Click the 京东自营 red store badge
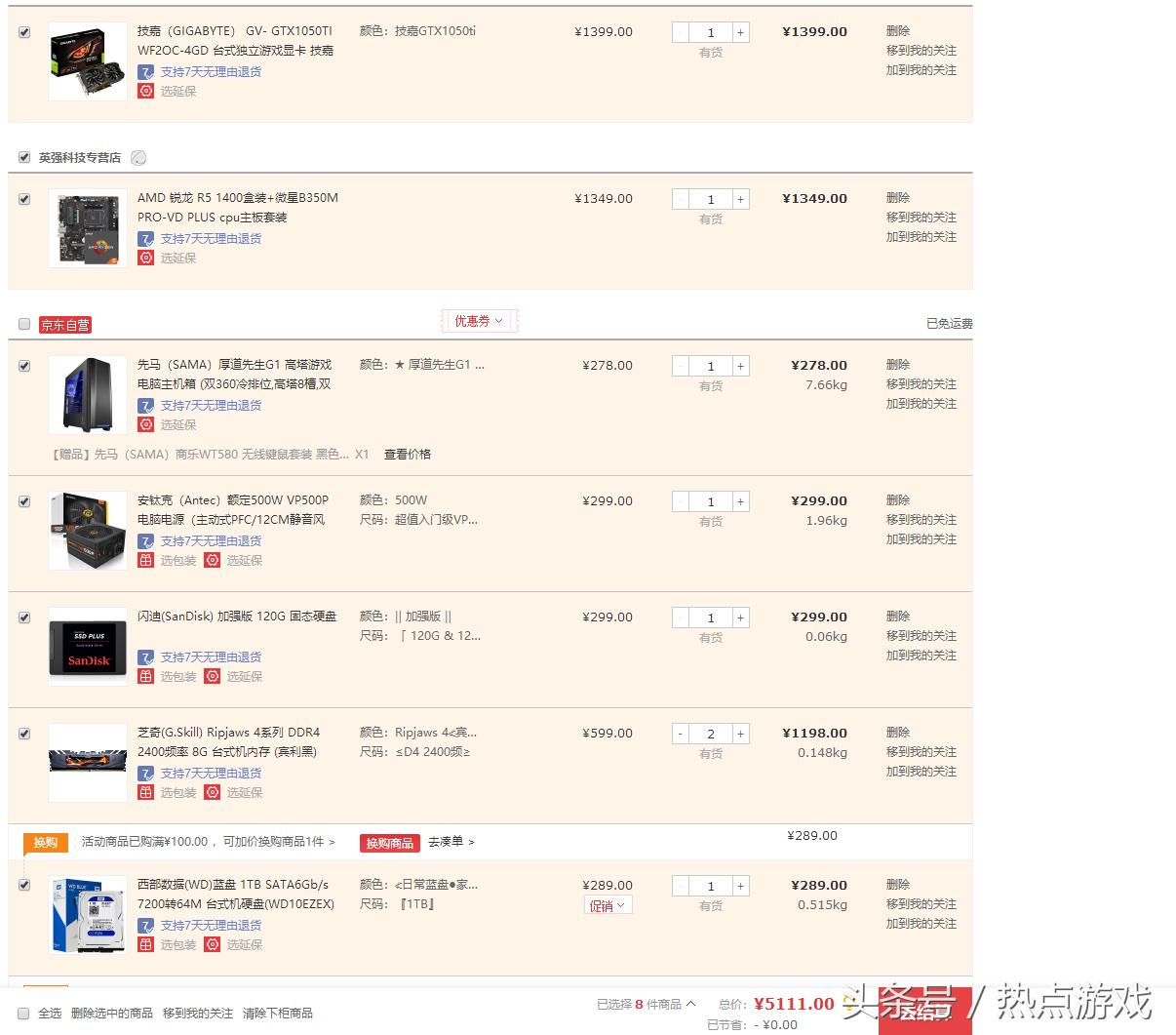Screen dimensions: 1176x1035 pos(64,324)
